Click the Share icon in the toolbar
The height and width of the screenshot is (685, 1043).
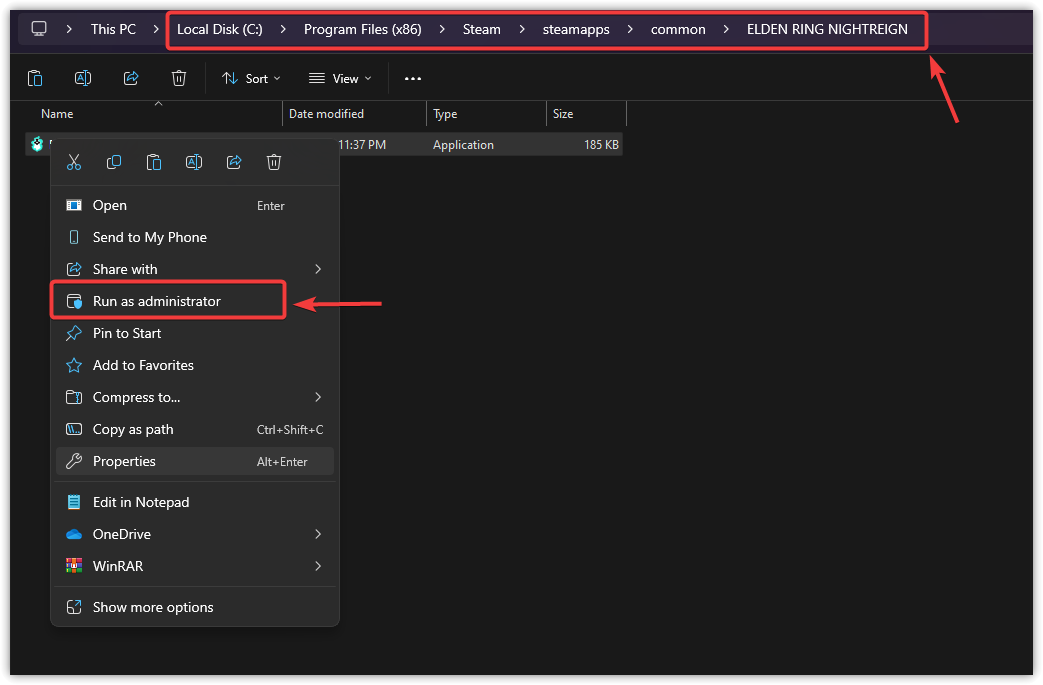(131, 78)
